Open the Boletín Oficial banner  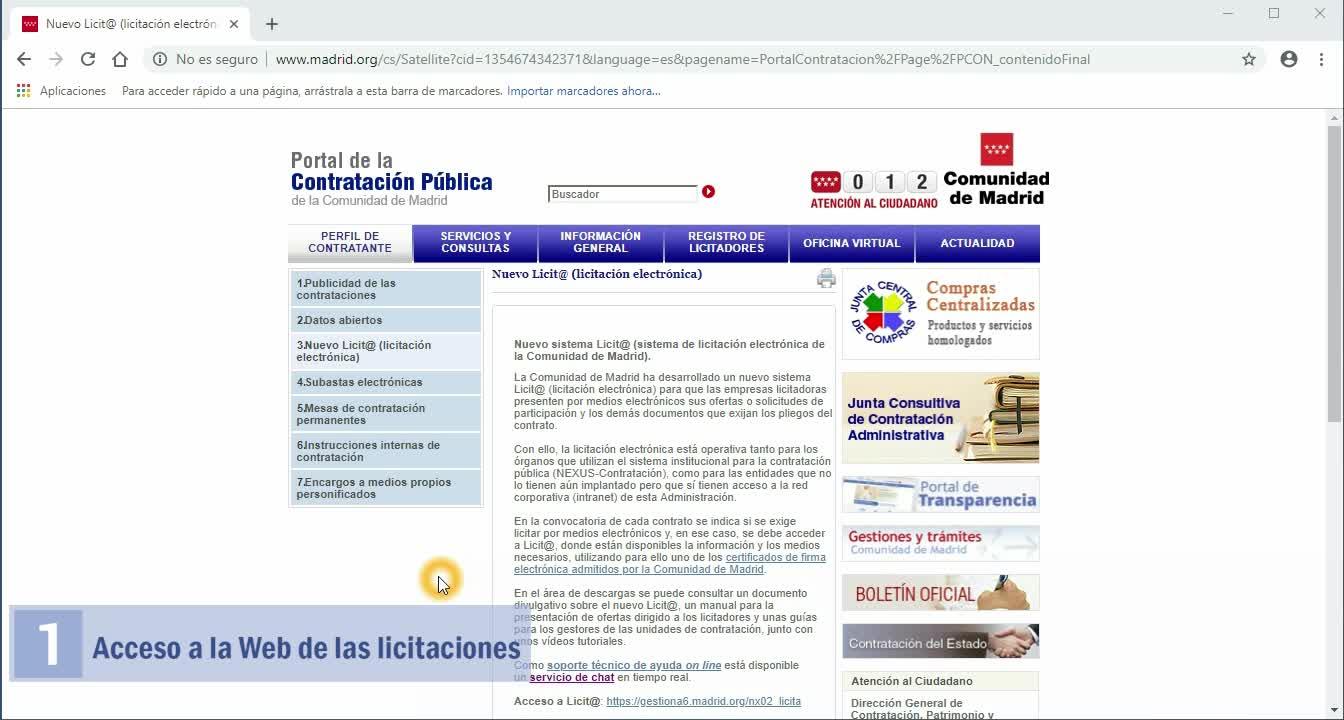[x=940, y=593]
